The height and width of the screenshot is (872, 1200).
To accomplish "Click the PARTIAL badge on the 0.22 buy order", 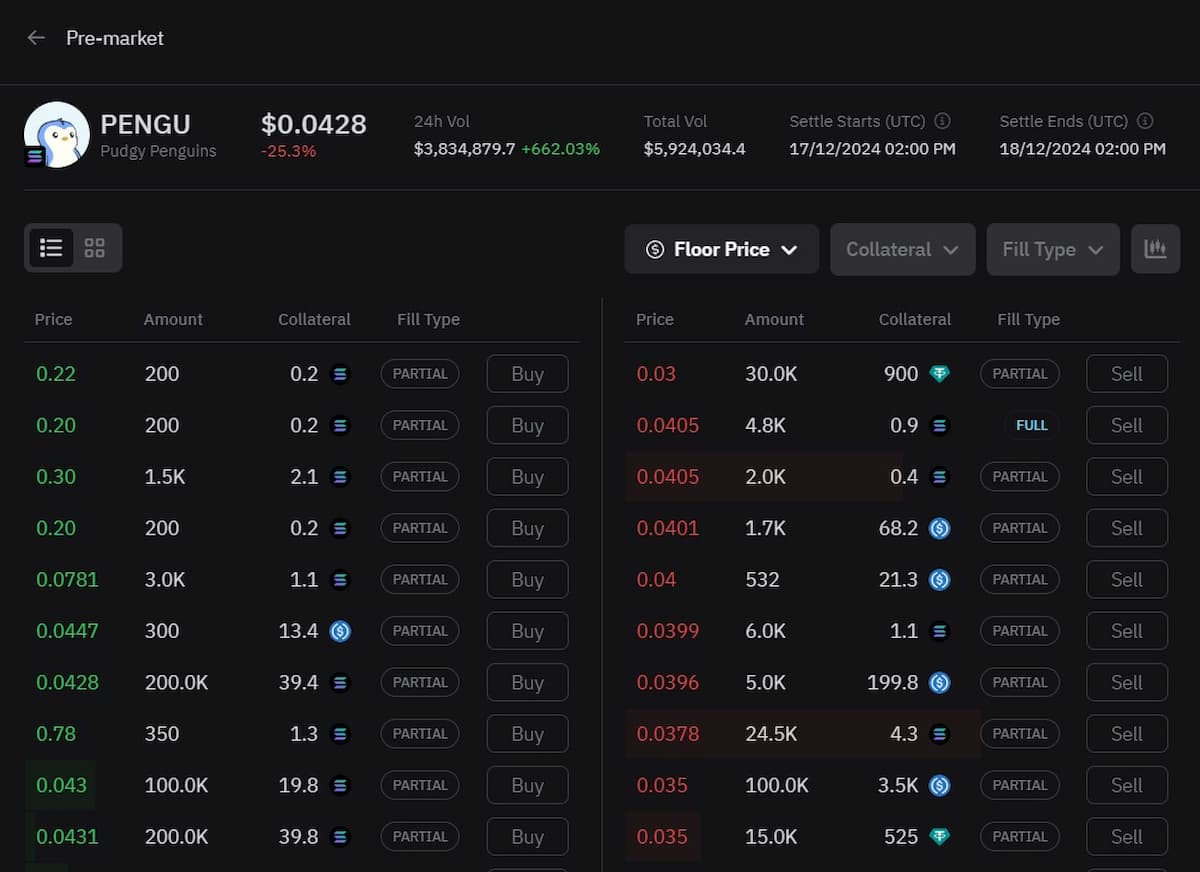I will tap(419, 373).
